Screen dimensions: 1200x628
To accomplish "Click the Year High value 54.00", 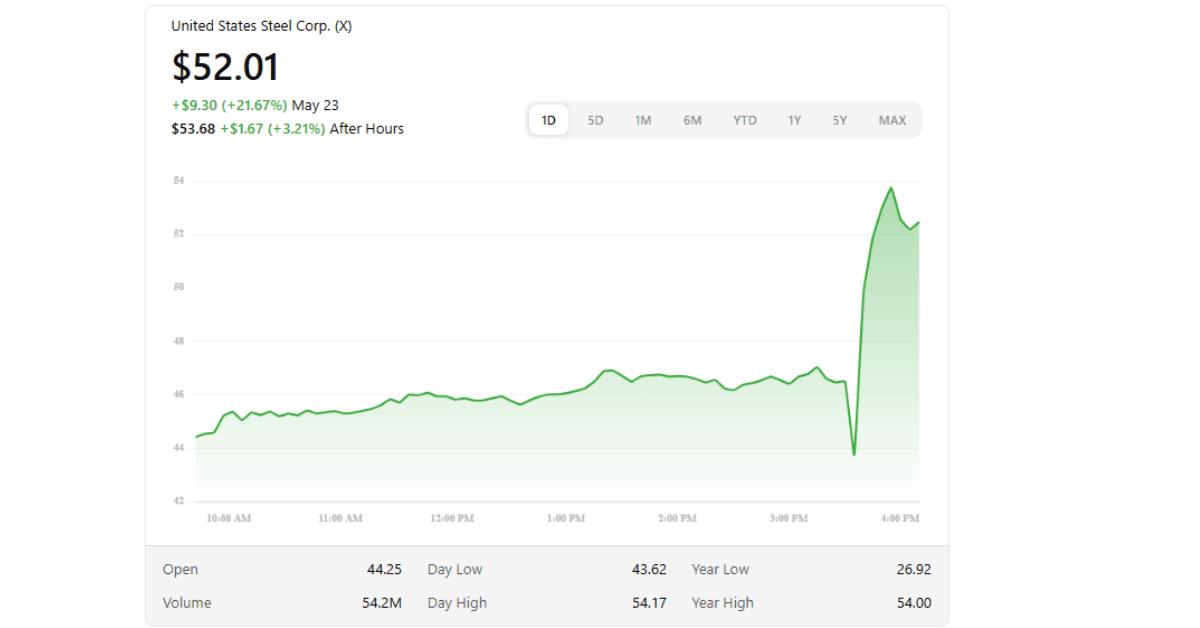I will click(x=914, y=603).
